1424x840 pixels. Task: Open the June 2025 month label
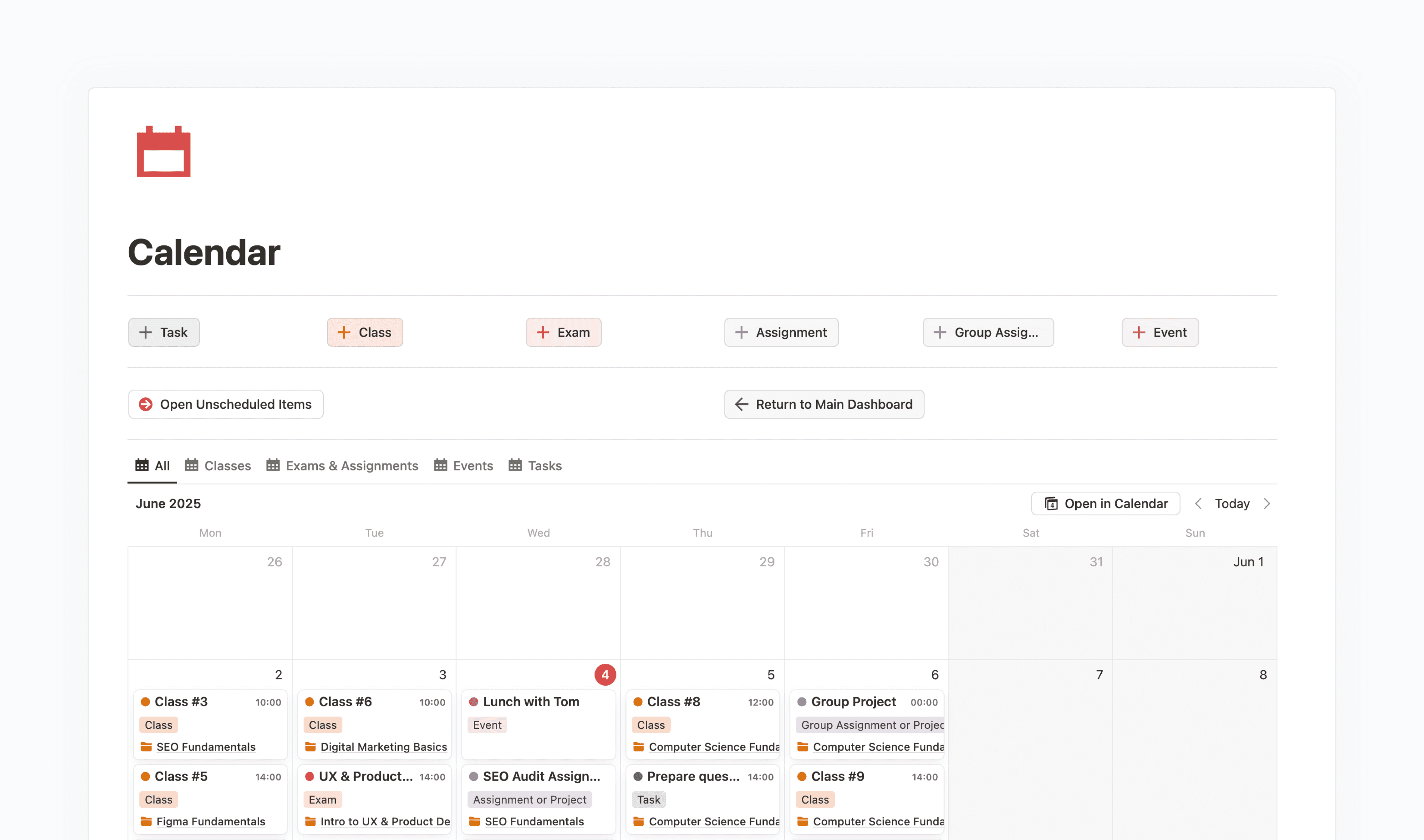coord(168,503)
